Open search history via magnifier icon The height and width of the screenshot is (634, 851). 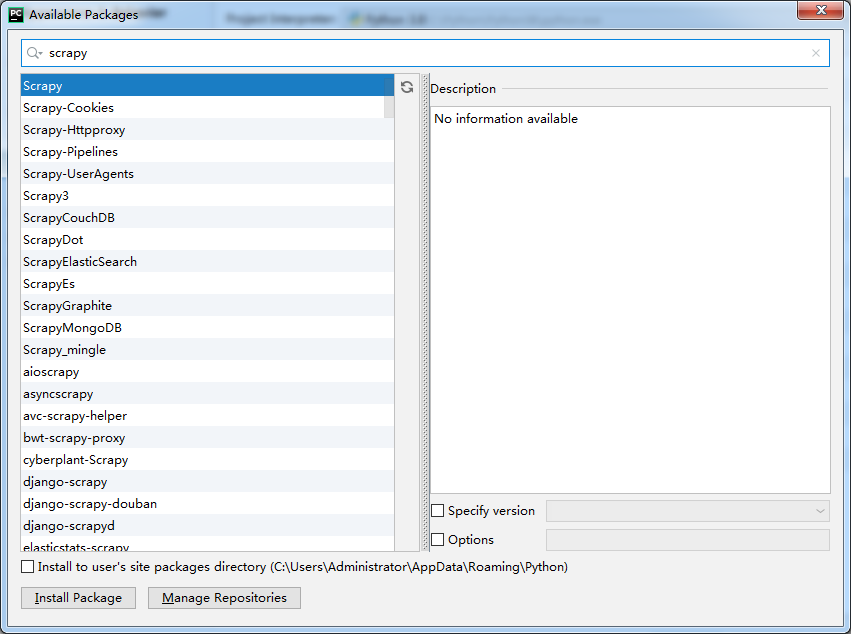[x=35, y=53]
